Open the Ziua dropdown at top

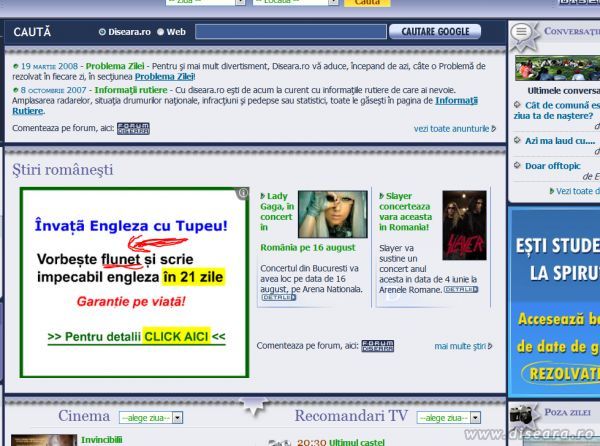[x=205, y=2]
